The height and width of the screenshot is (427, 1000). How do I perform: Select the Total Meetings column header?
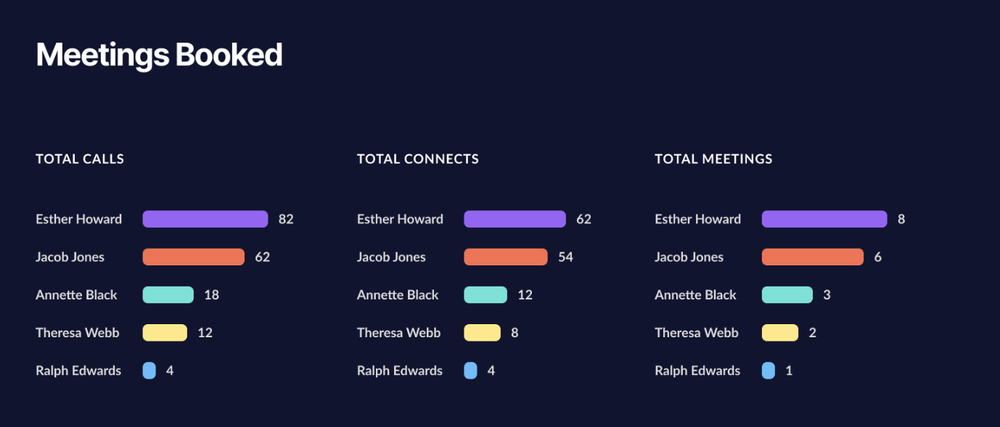[714, 159]
